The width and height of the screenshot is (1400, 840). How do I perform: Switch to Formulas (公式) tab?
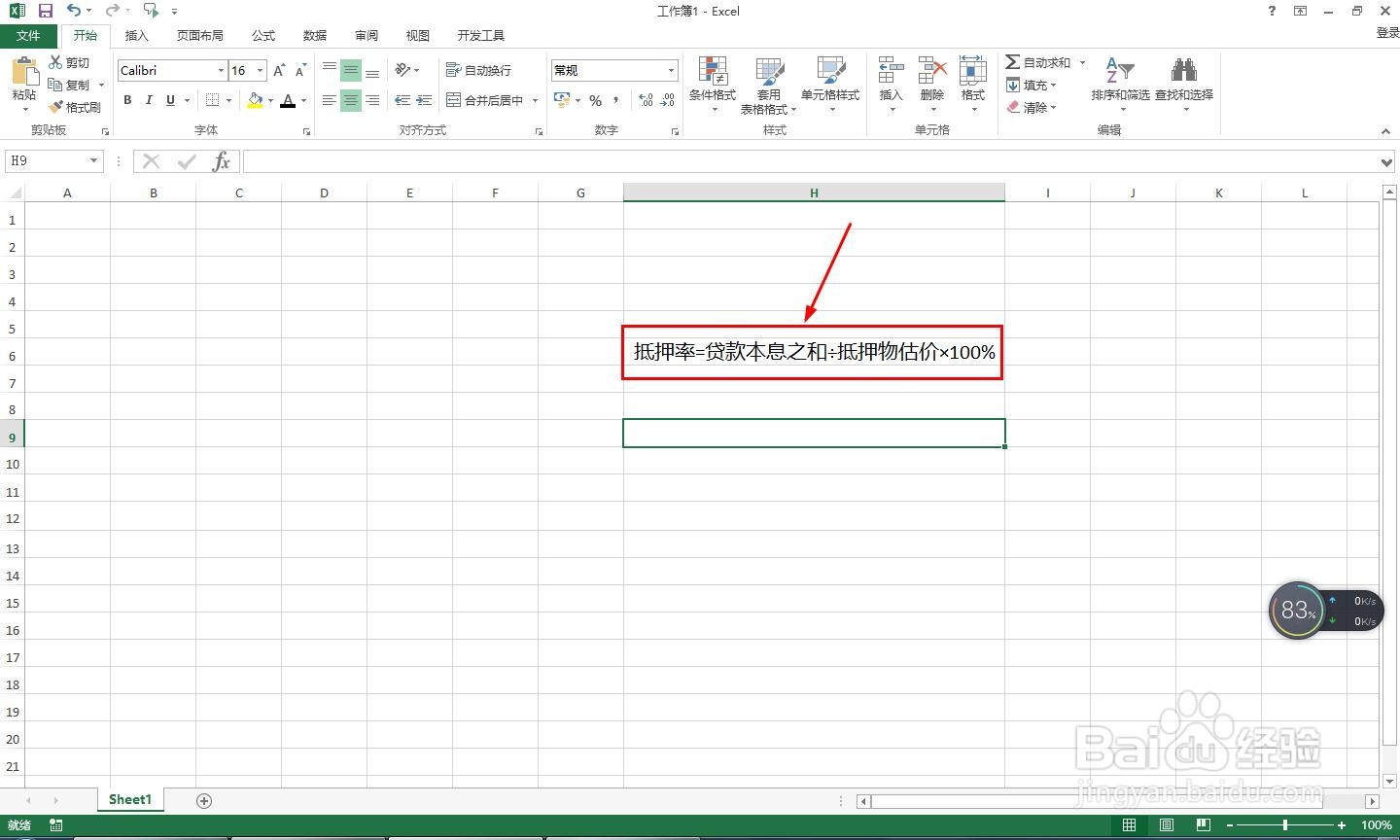pos(263,35)
